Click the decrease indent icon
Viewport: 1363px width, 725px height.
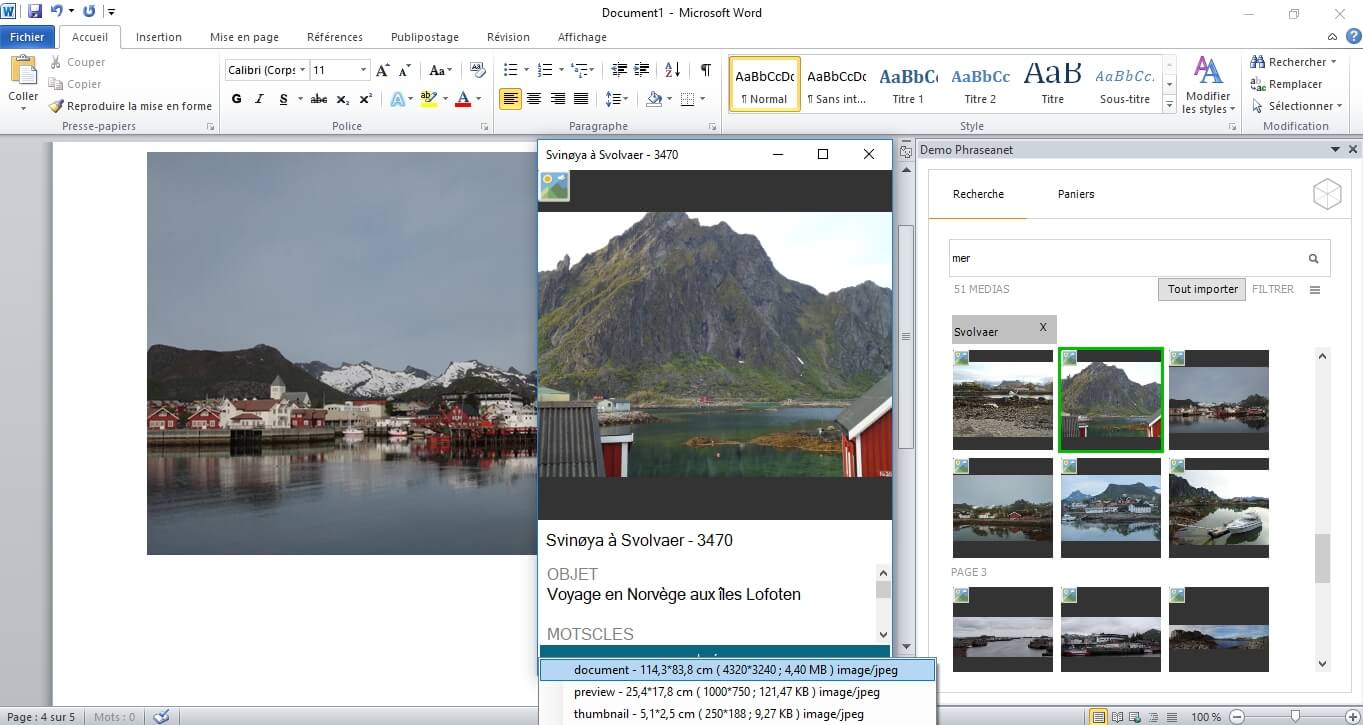619,70
